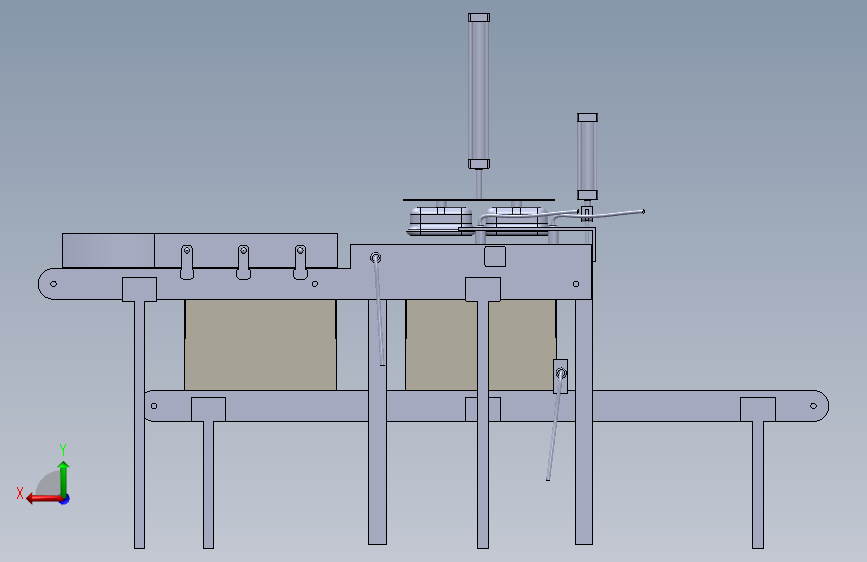Click the small square plate on the upper frame
This screenshot has width=867, height=562.
pos(495,256)
